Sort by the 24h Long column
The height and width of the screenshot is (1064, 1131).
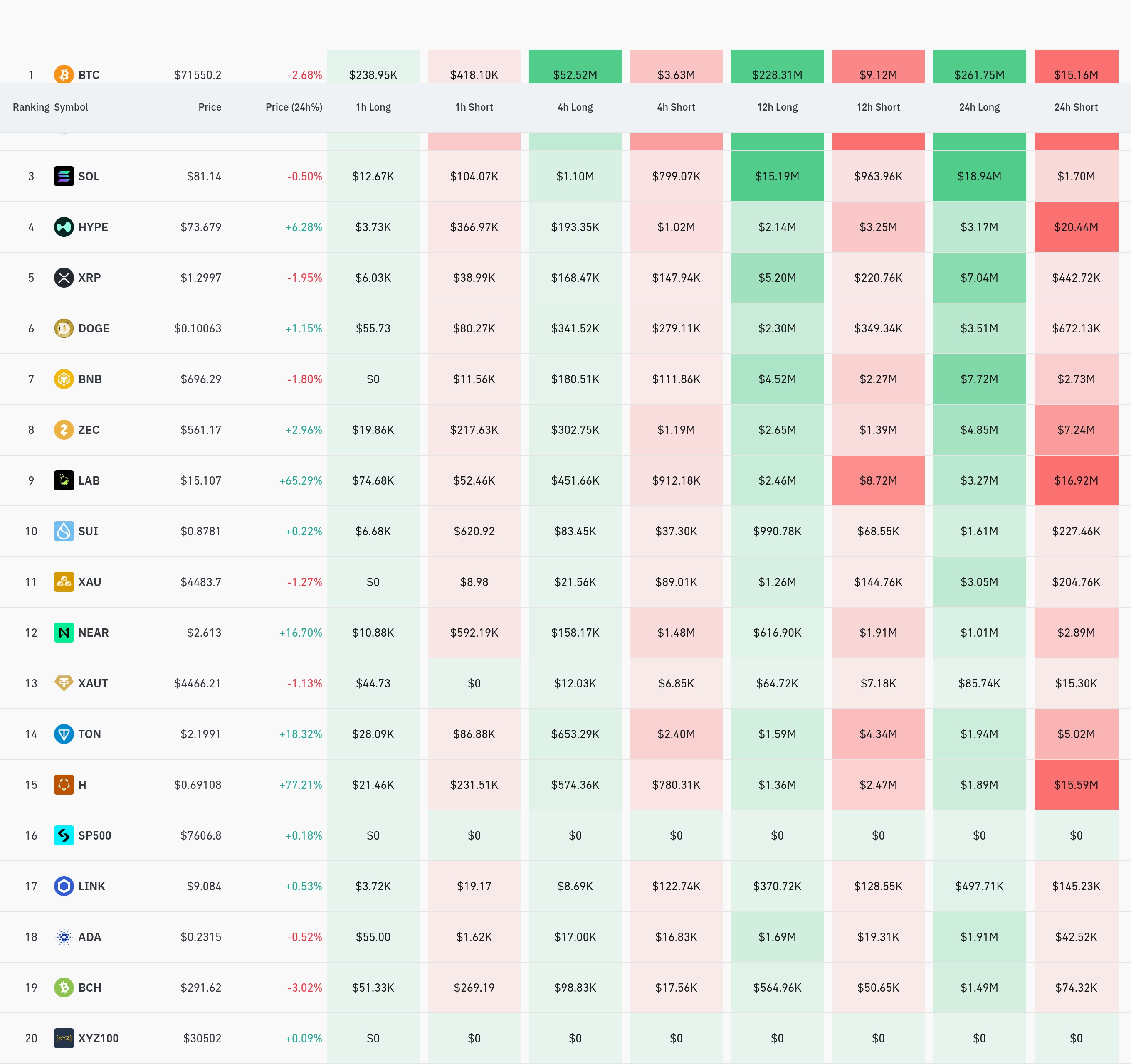[x=979, y=107]
